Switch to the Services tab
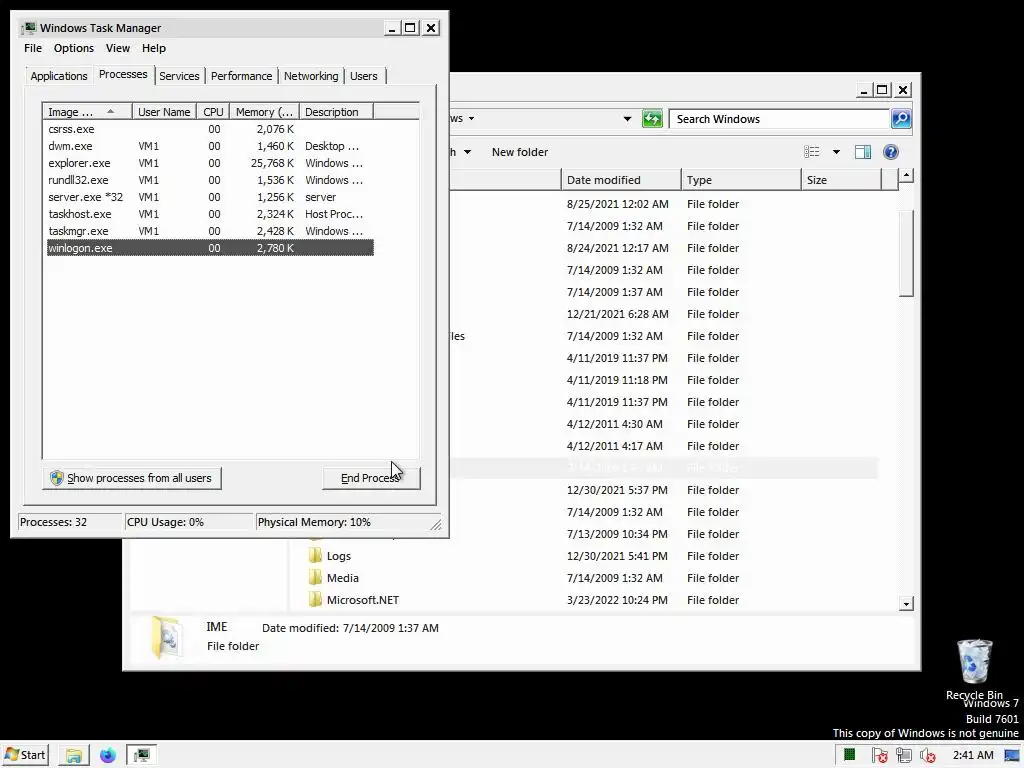The height and width of the screenshot is (768, 1024). click(179, 76)
